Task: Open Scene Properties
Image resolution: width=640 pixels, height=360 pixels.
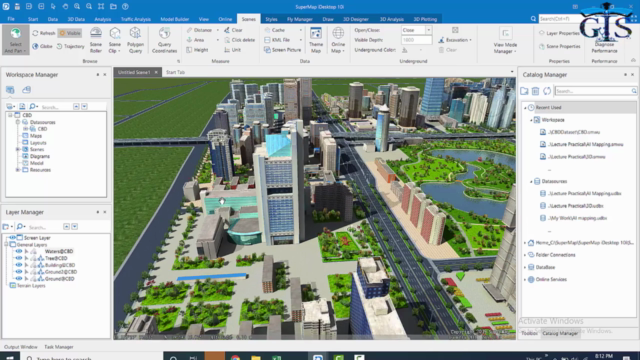Action: pos(560,47)
